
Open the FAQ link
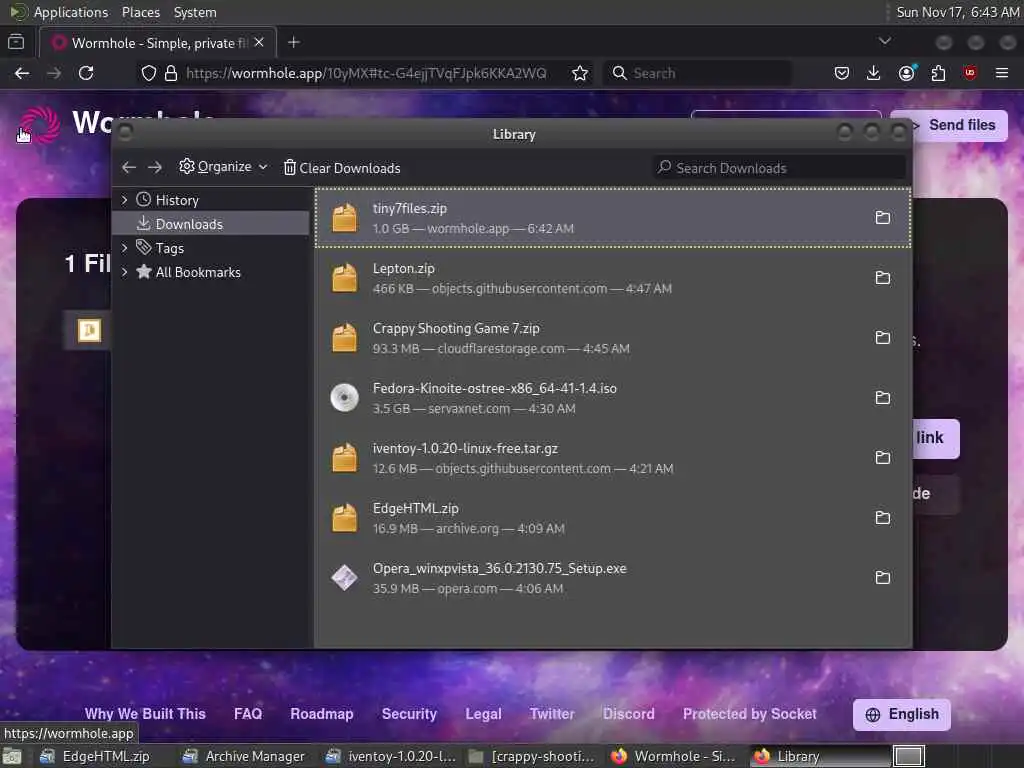pyautogui.click(x=248, y=714)
